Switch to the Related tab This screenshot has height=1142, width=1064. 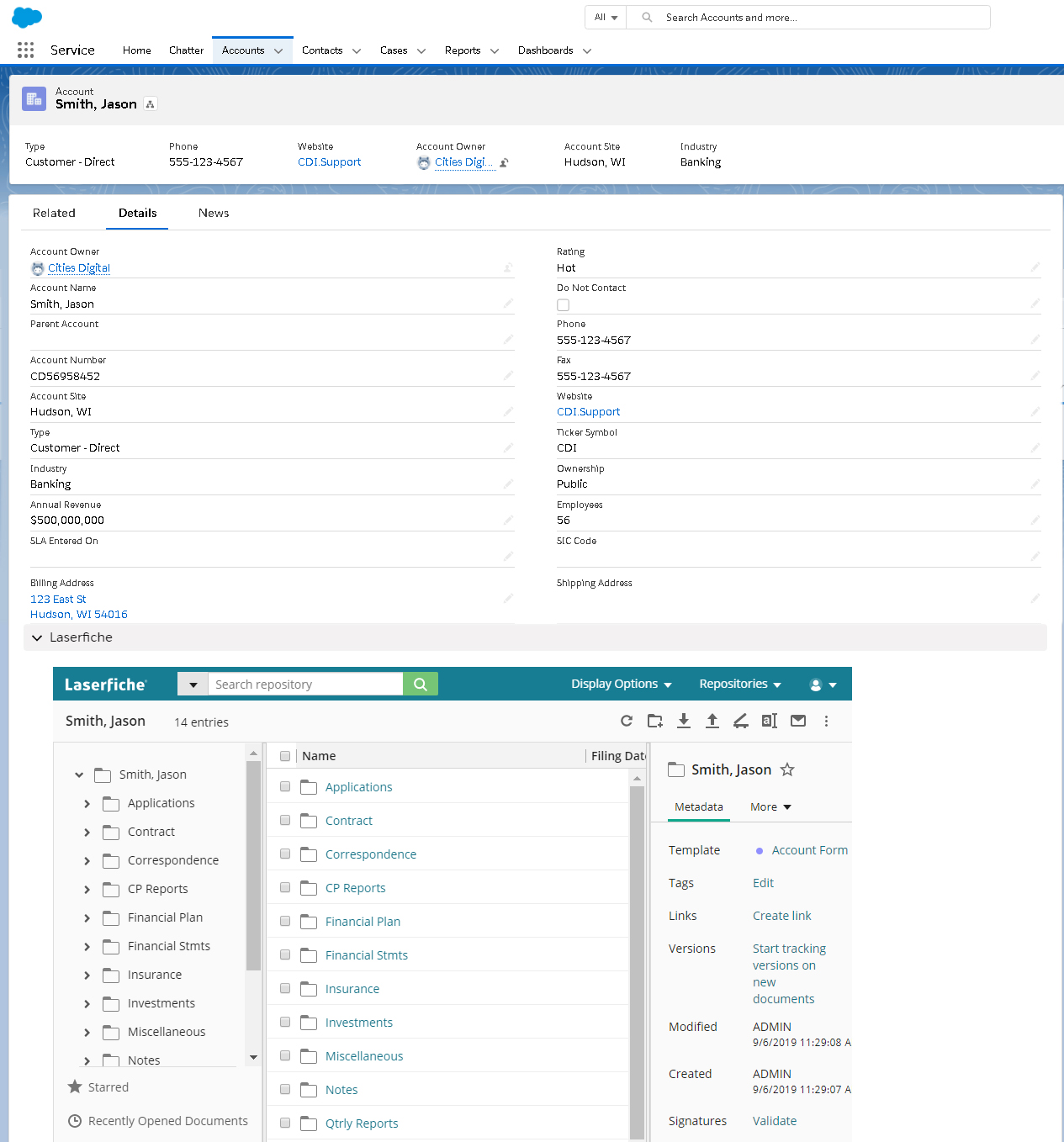tap(54, 214)
